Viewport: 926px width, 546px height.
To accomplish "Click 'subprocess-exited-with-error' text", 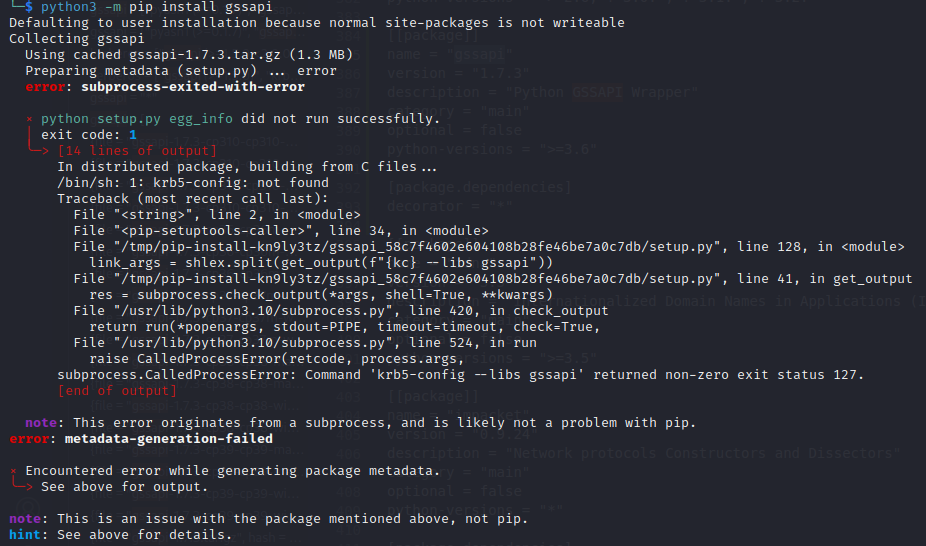I will pos(193,87).
